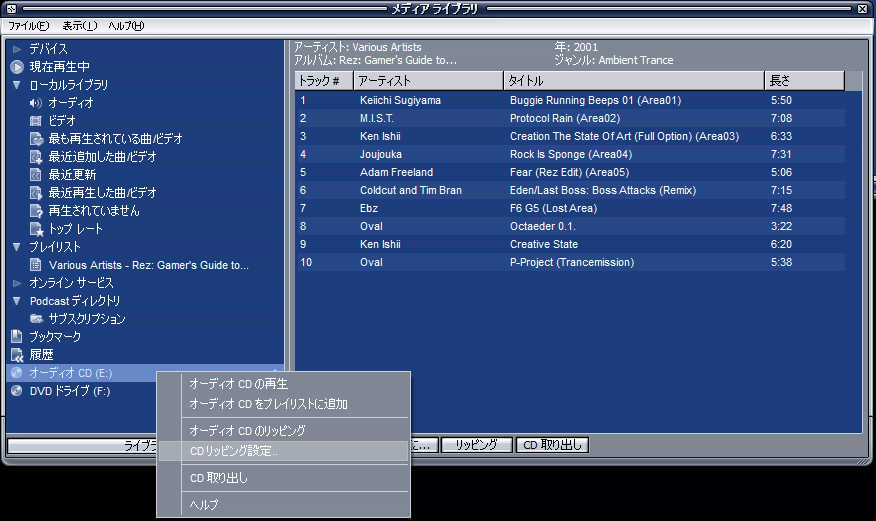
Task: Click the トップ レート star icon
Action: pyautogui.click(x=36, y=229)
